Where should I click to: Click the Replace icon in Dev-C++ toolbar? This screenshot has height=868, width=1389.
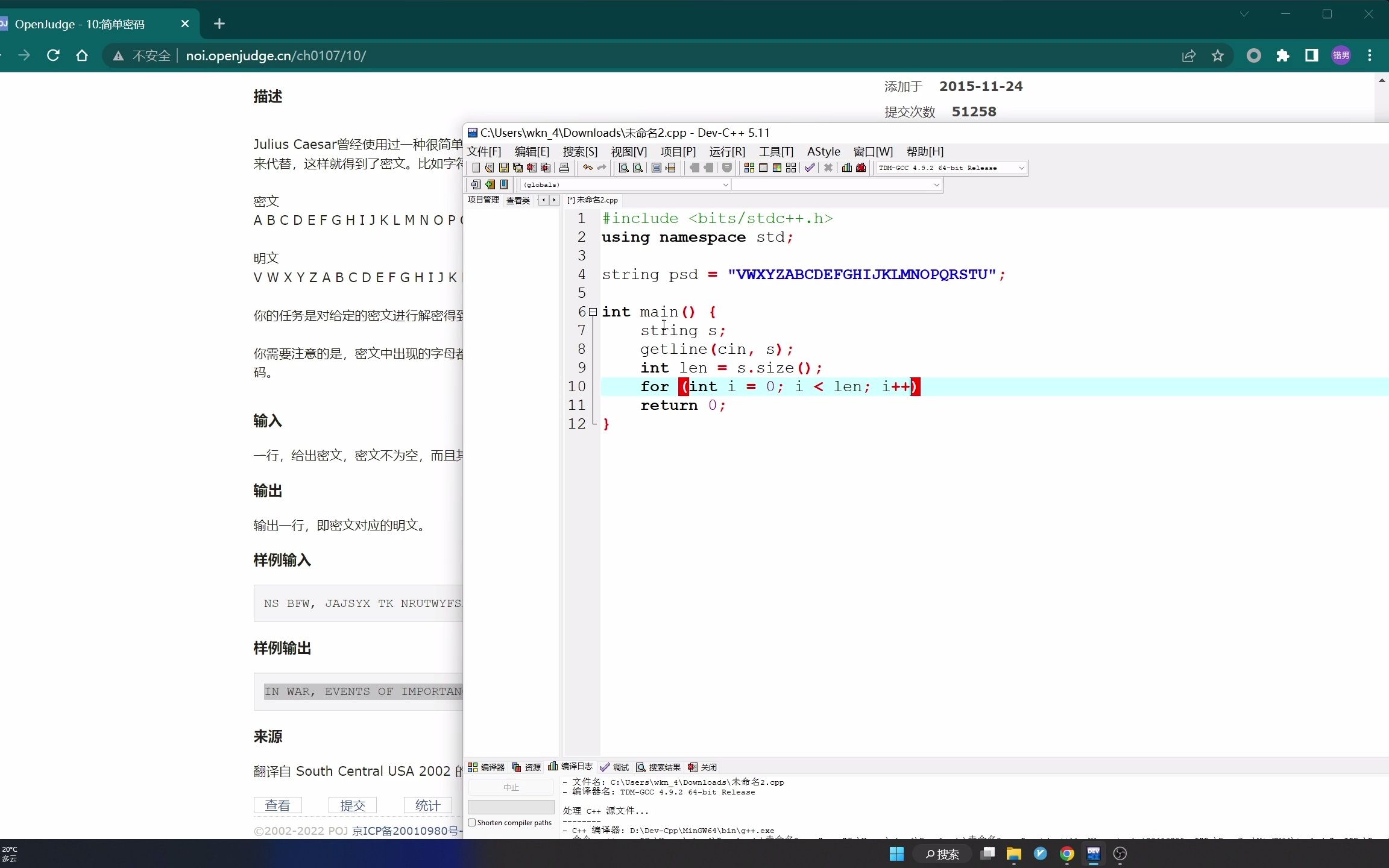pyautogui.click(x=638, y=168)
